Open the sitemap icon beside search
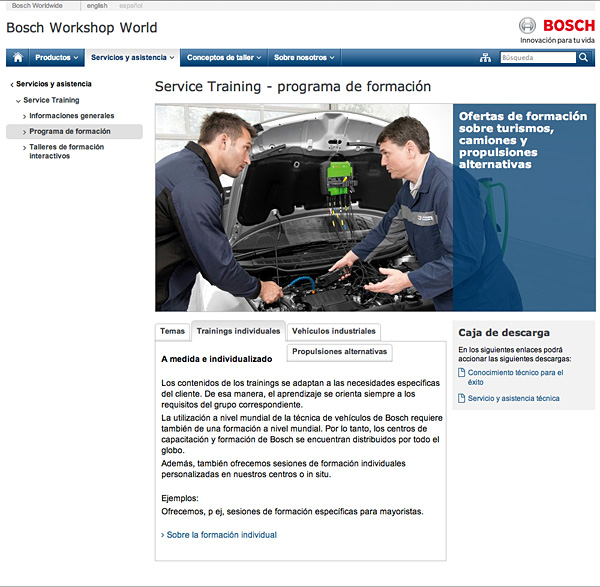 pyautogui.click(x=485, y=58)
